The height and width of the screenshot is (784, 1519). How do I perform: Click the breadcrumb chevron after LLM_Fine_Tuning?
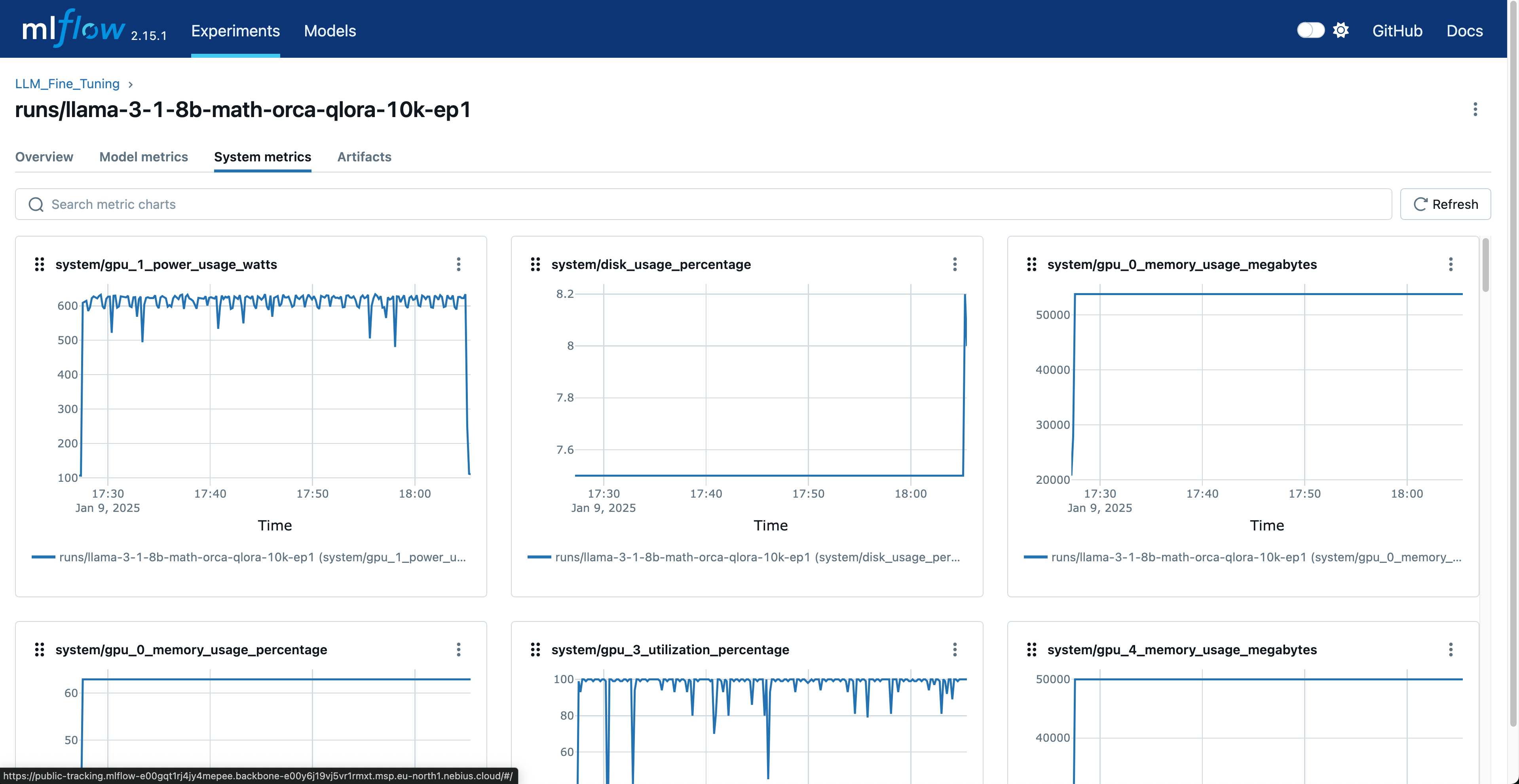130,84
